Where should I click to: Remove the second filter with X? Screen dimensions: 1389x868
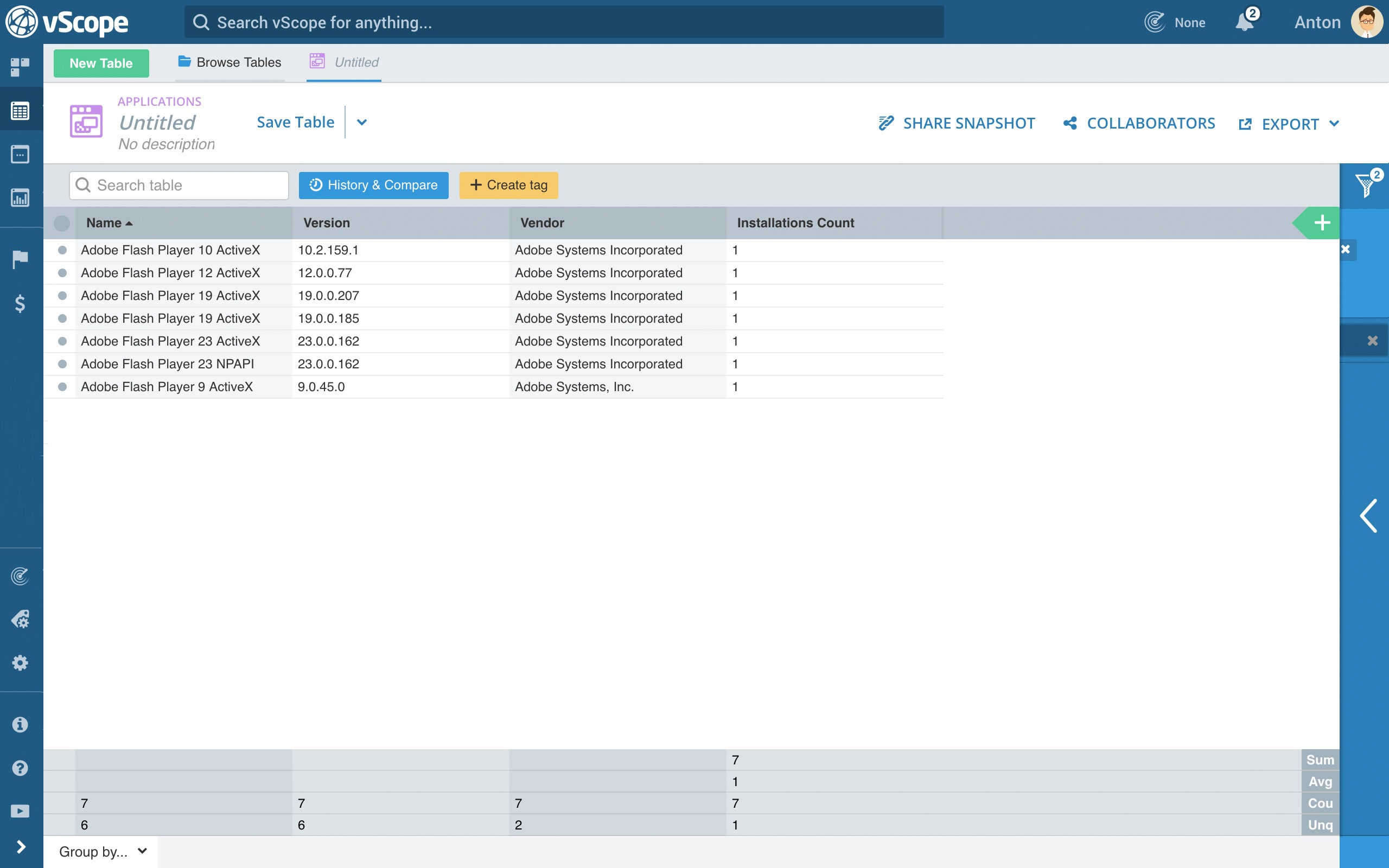pos(1372,341)
